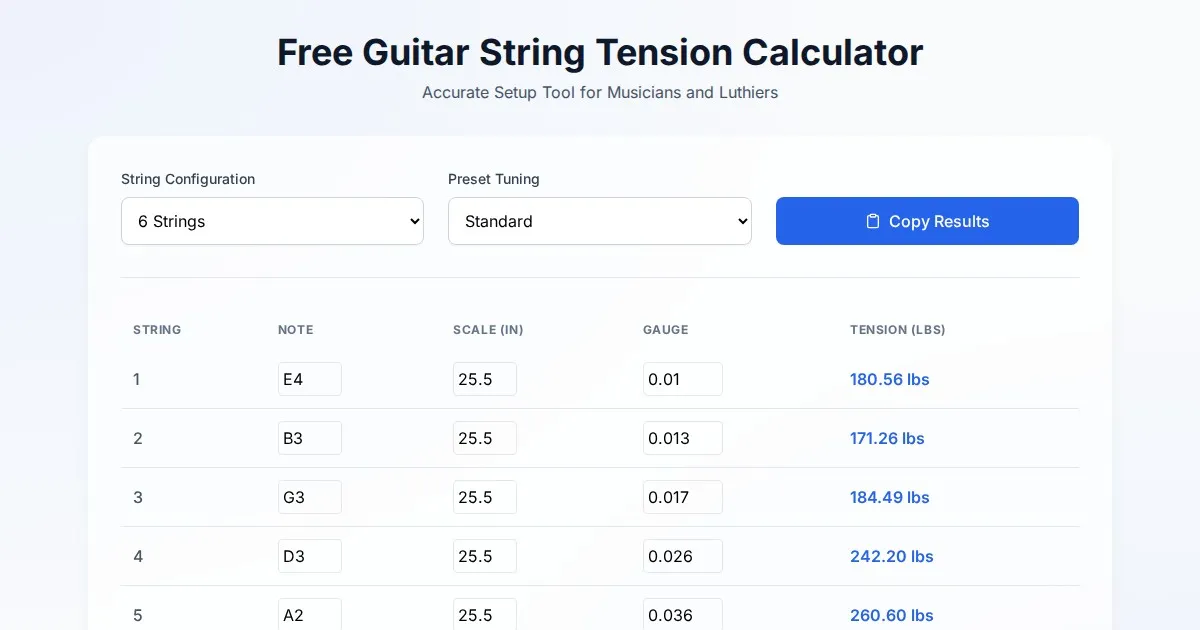
Task: Click scale length field for string 5
Action: (484, 613)
